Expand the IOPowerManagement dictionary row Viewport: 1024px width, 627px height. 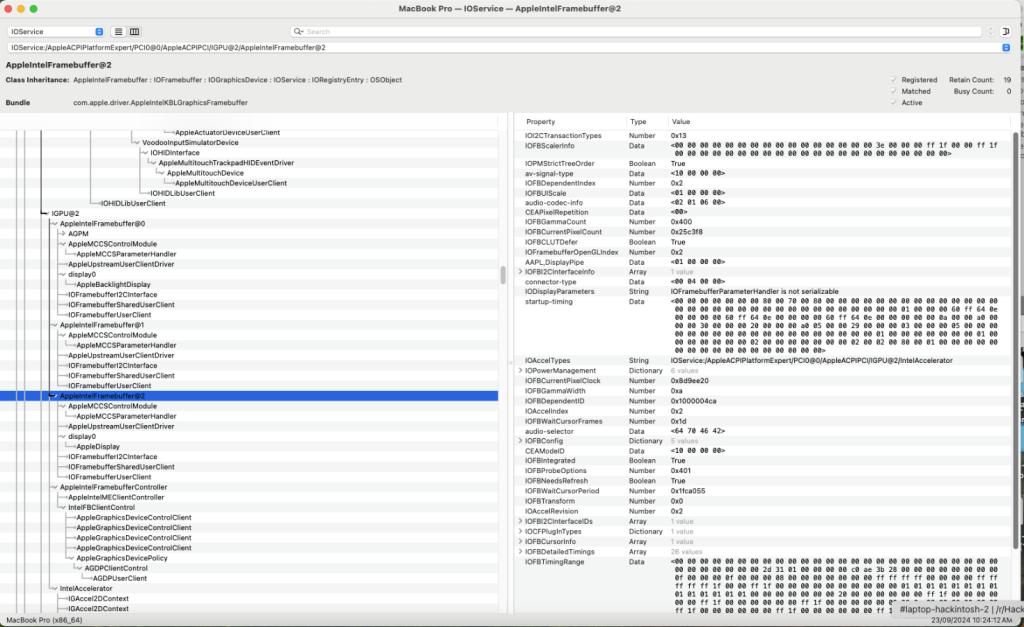[519, 370]
